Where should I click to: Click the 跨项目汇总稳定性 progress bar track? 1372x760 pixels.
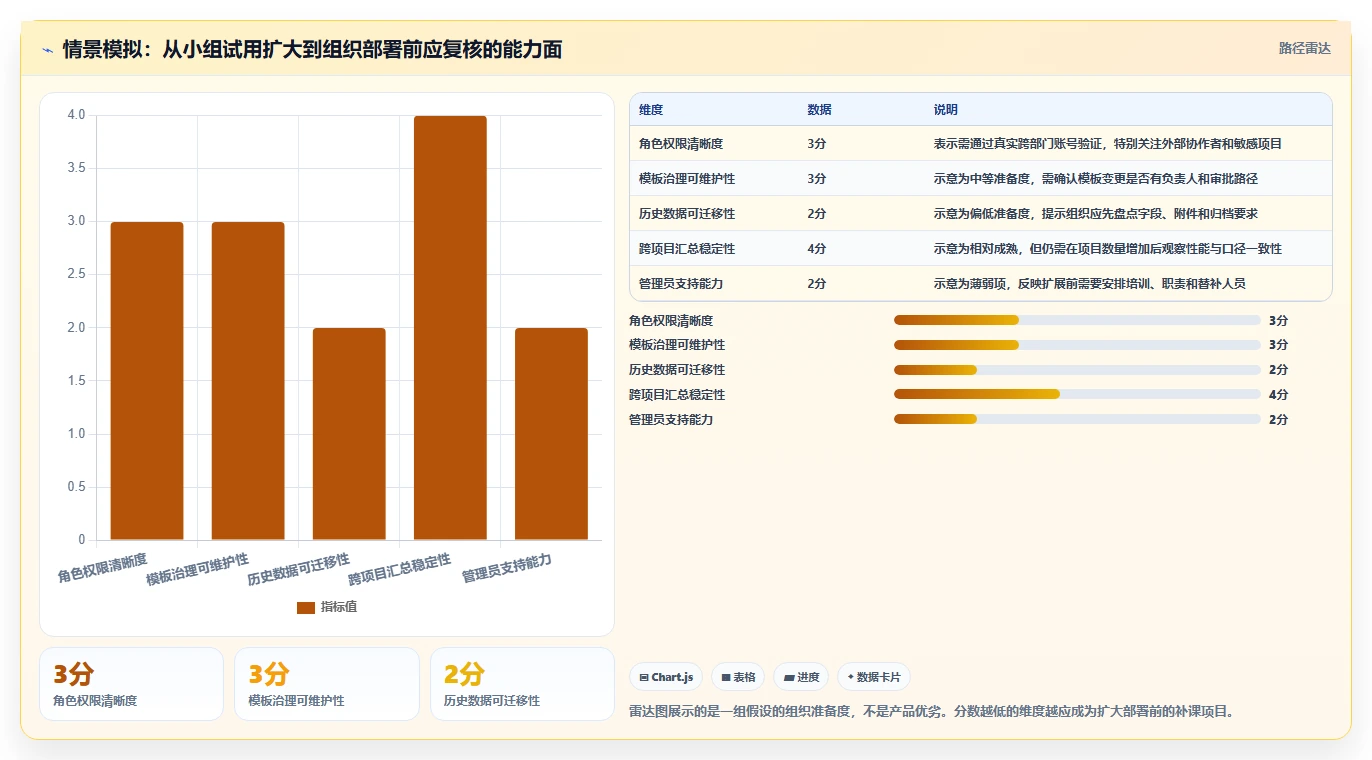[1077, 394]
